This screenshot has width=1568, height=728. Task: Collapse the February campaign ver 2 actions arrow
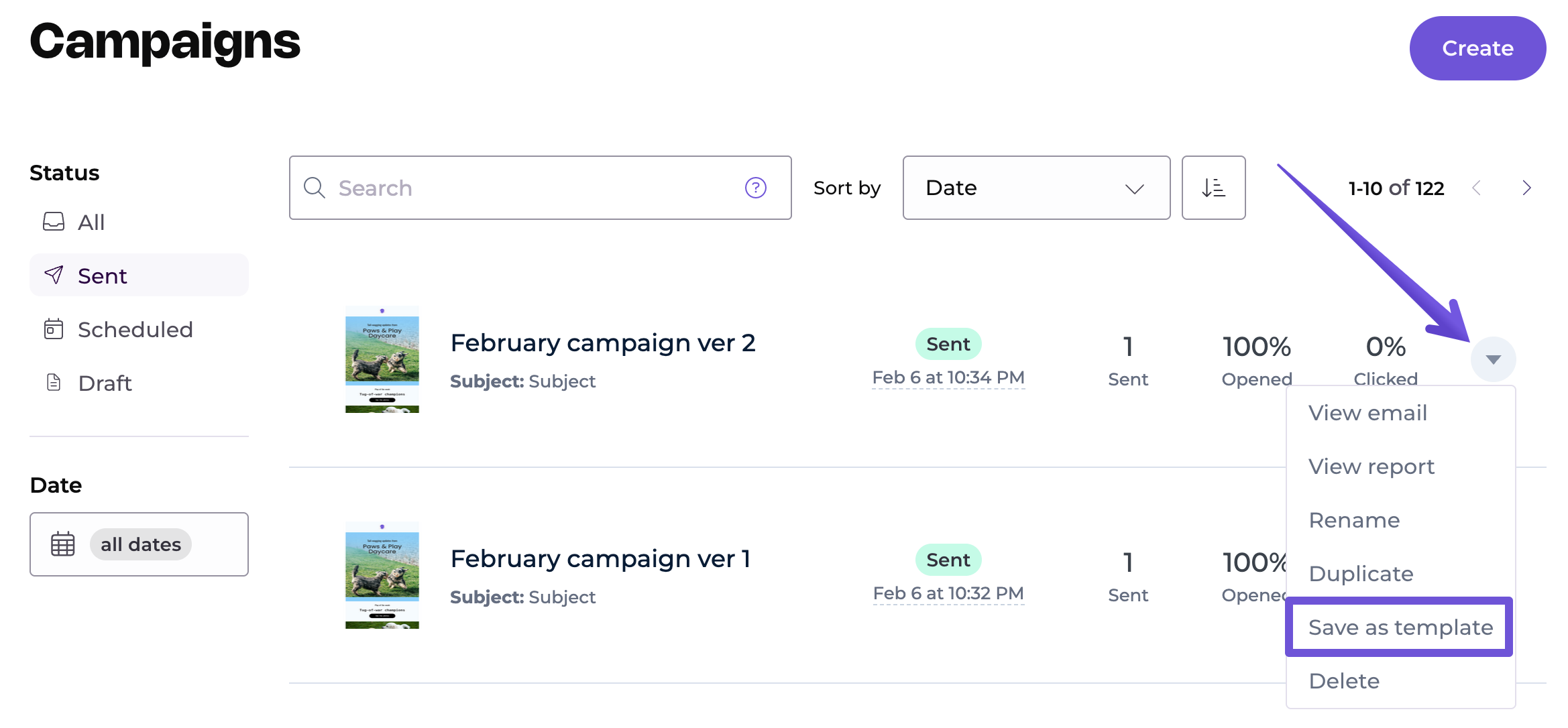1493,359
